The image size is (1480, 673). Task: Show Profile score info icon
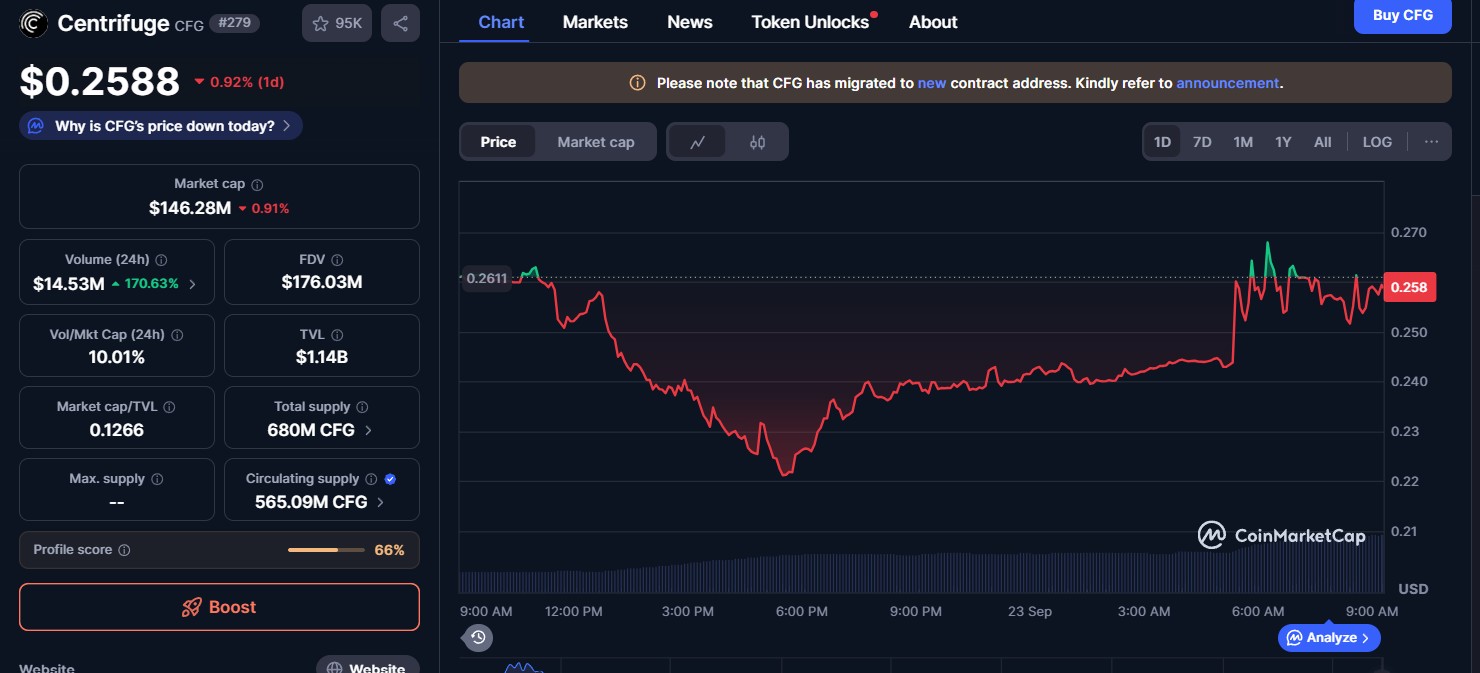tap(124, 550)
